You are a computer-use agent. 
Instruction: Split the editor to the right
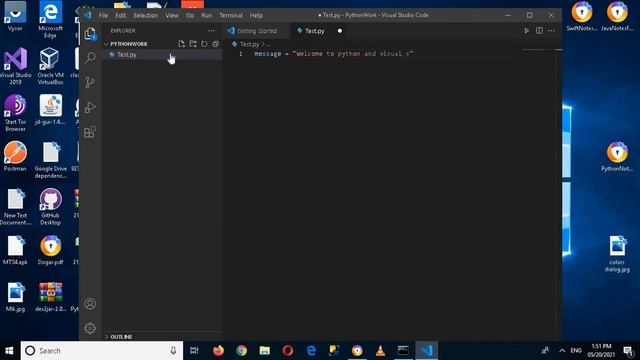[539, 31]
